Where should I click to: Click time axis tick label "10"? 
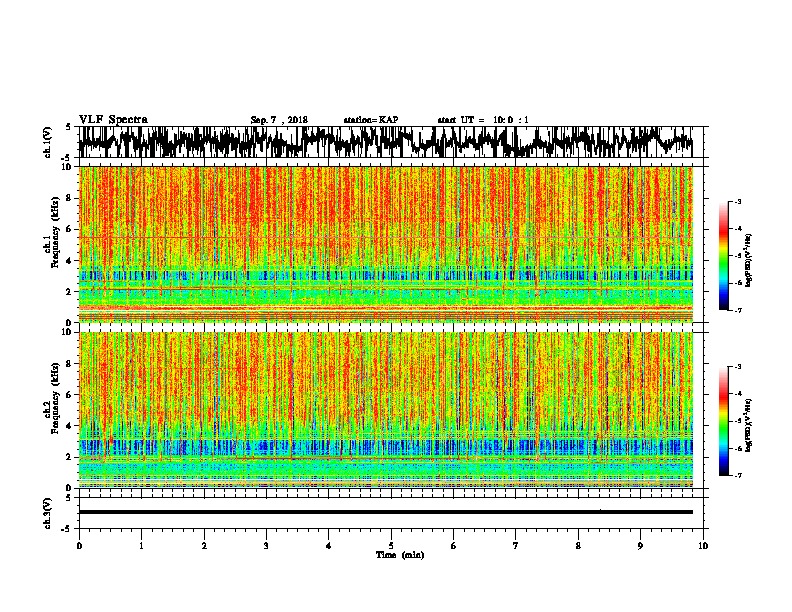pyautogui.click(x=703, y=546)
